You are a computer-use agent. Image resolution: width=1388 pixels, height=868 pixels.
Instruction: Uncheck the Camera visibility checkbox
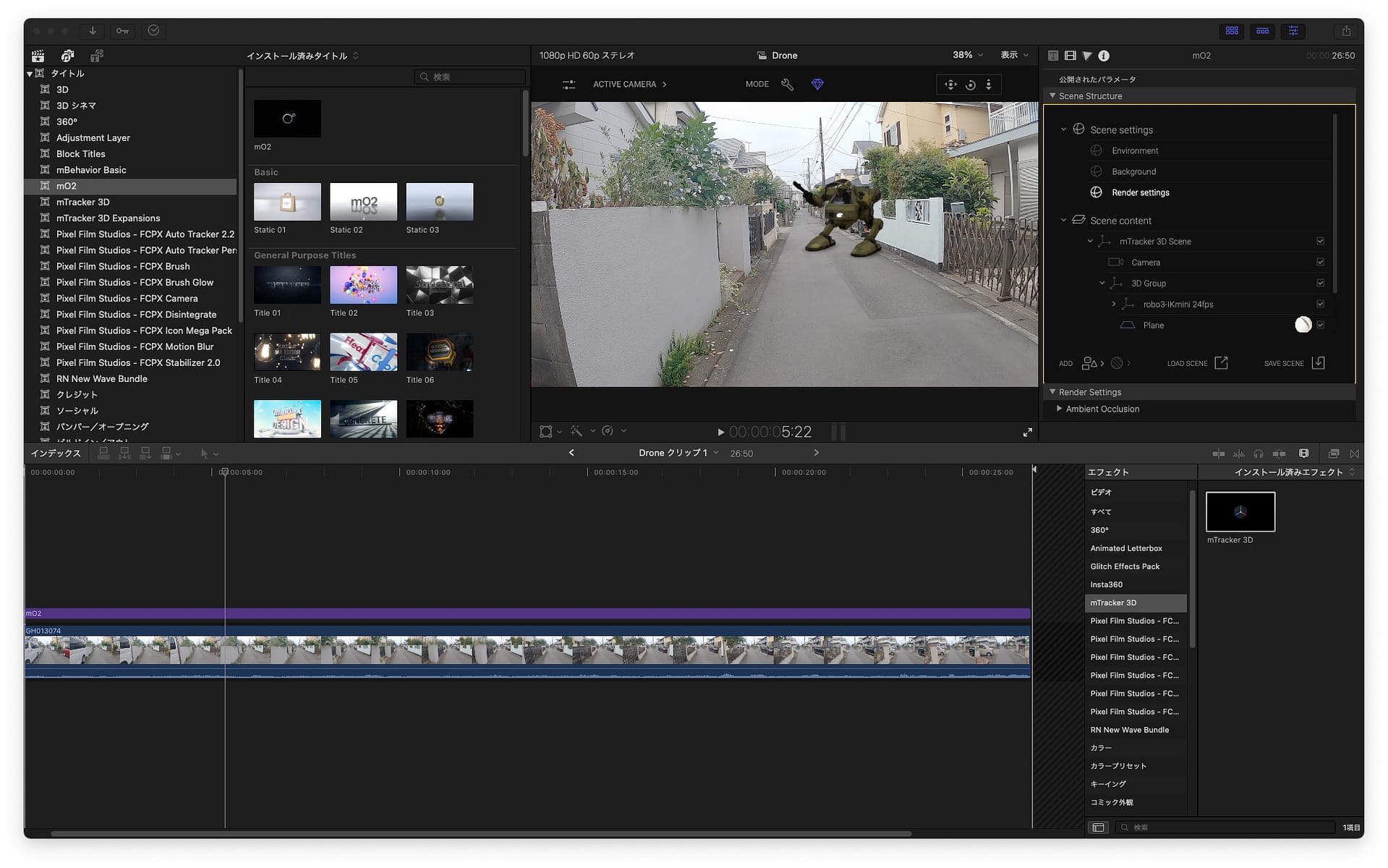pyautogui.click(x=1320, y=262)
